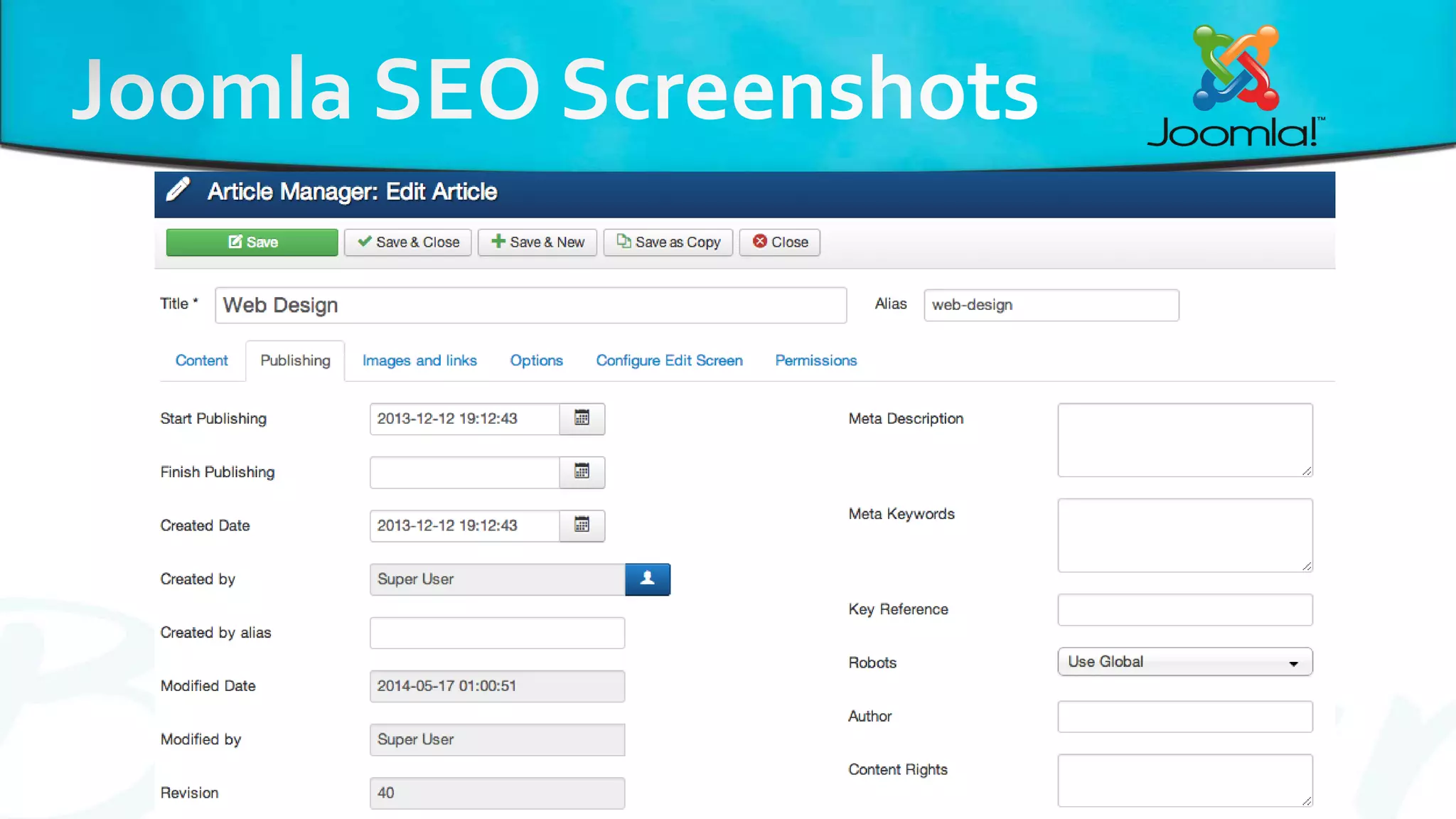Click the pencil icon beside Article Manager
The width and height of the screenshot is (1456, 819).
[x=178, y=191]
